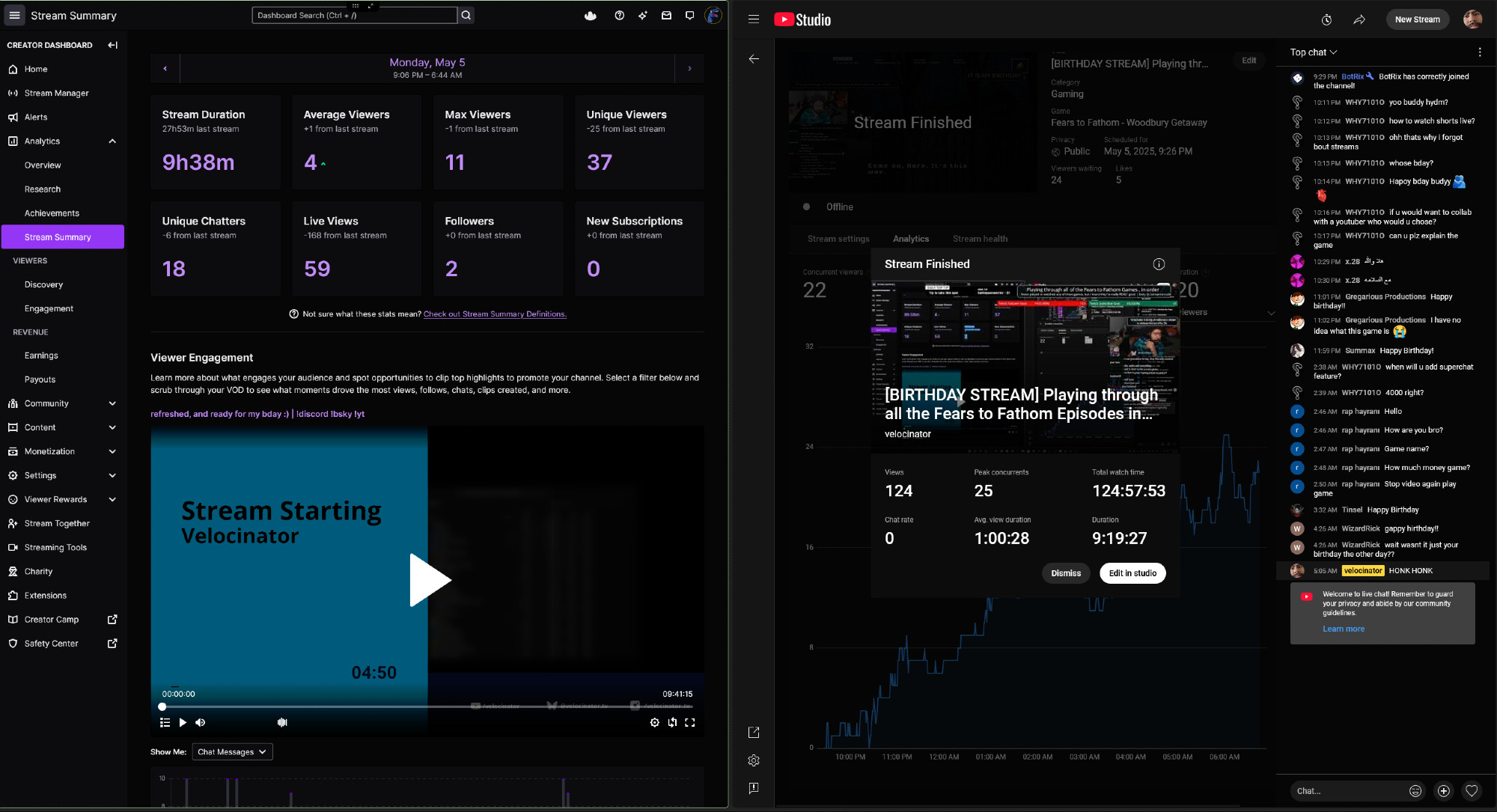Click the sparkle icon in Twitch top bar
The image size is (1497, 812).
click(642, 15)
